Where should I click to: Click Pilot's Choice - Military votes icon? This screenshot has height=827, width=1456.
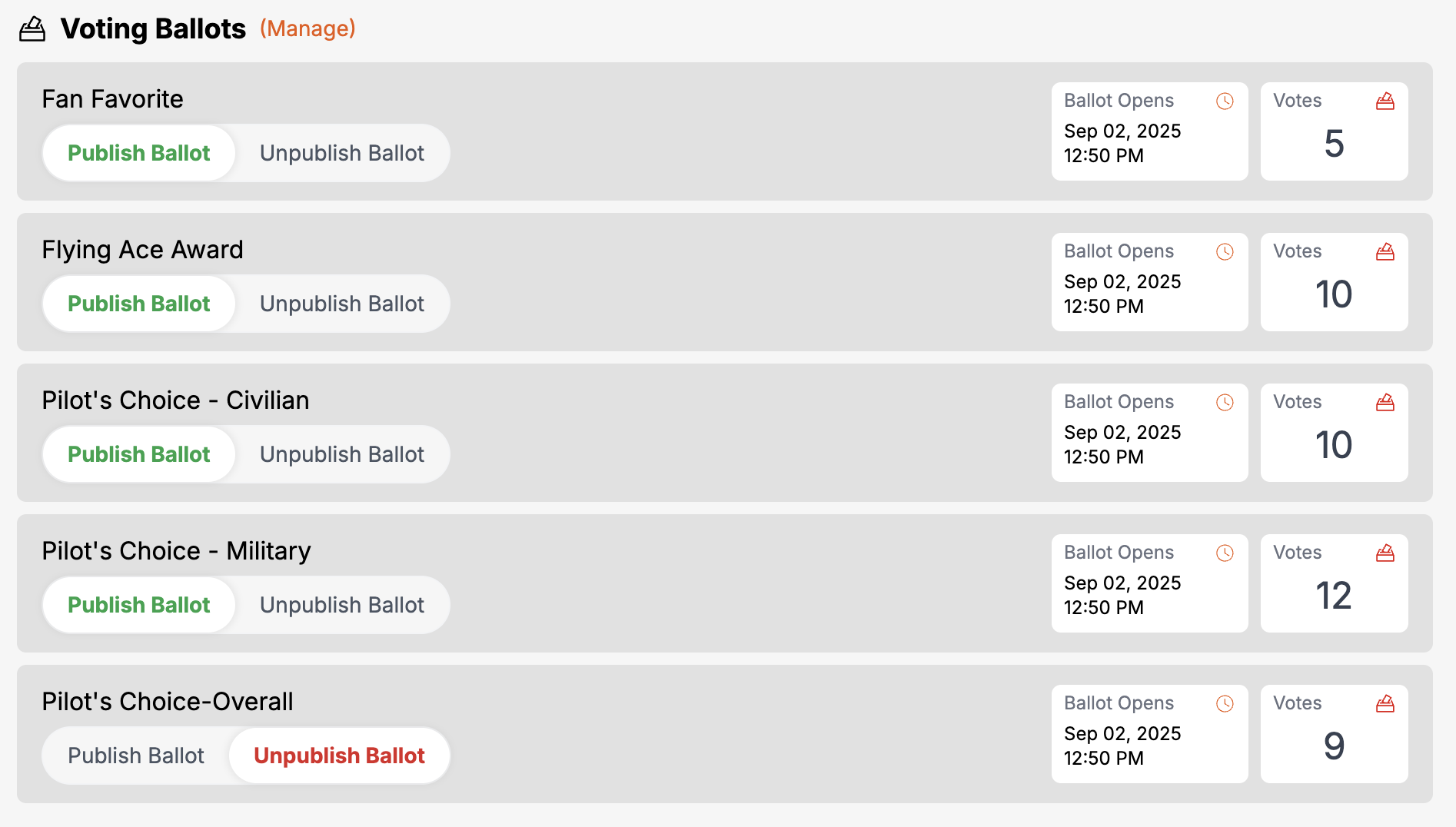click(x=1385, y=553)
